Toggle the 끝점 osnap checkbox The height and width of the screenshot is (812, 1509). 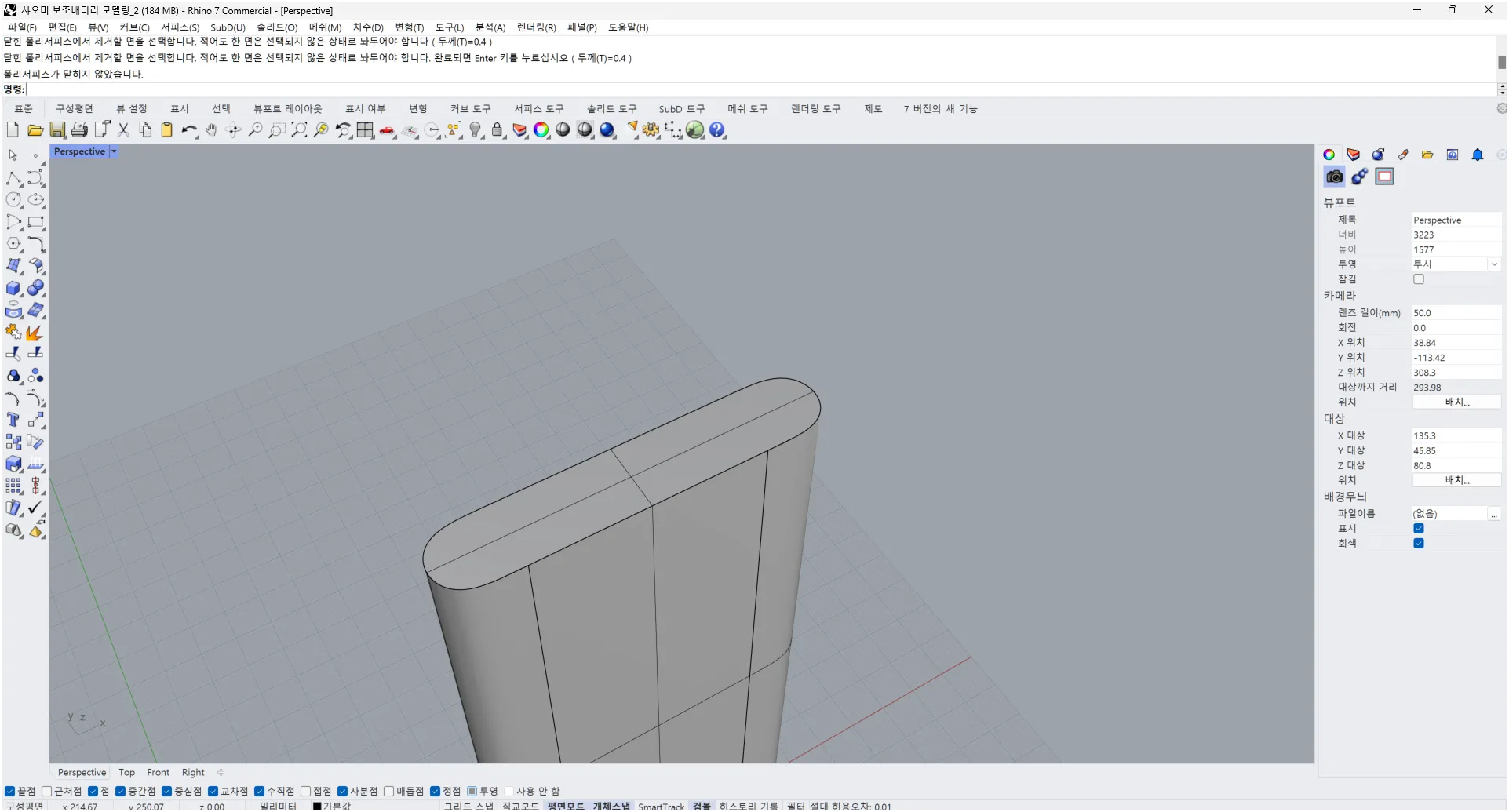[x=9, y=792]
